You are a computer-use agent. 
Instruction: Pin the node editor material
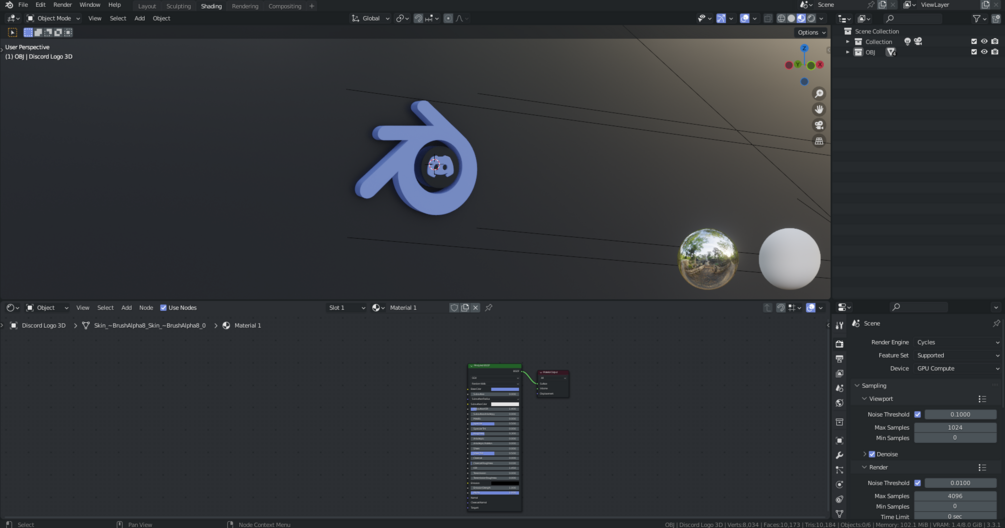[488, 308]
